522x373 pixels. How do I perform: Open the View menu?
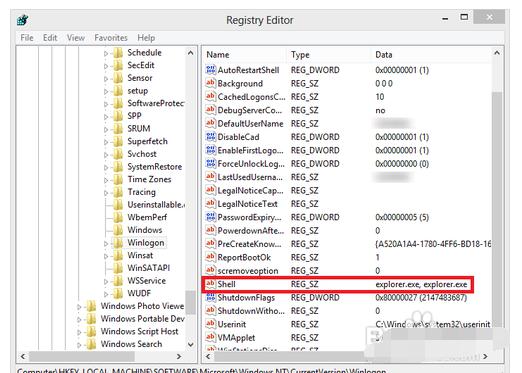pyautogui.click(x=76, y=38)
